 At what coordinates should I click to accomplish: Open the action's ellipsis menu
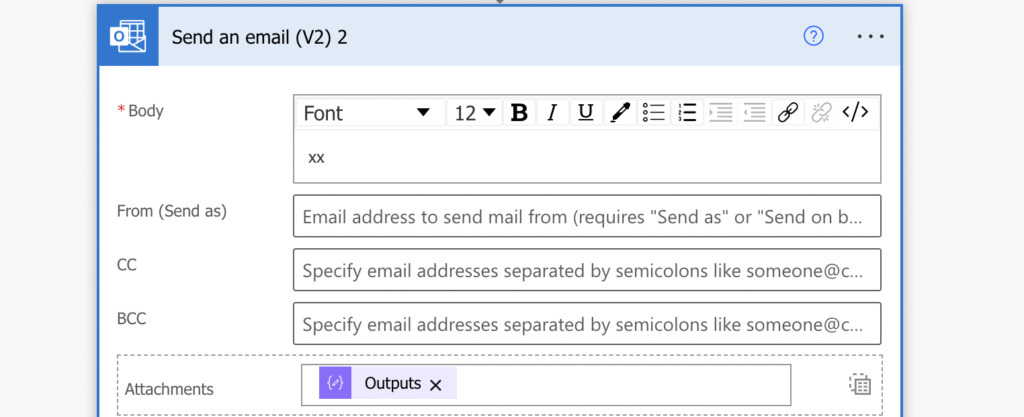pyautogui.click(x=871, y=37)
